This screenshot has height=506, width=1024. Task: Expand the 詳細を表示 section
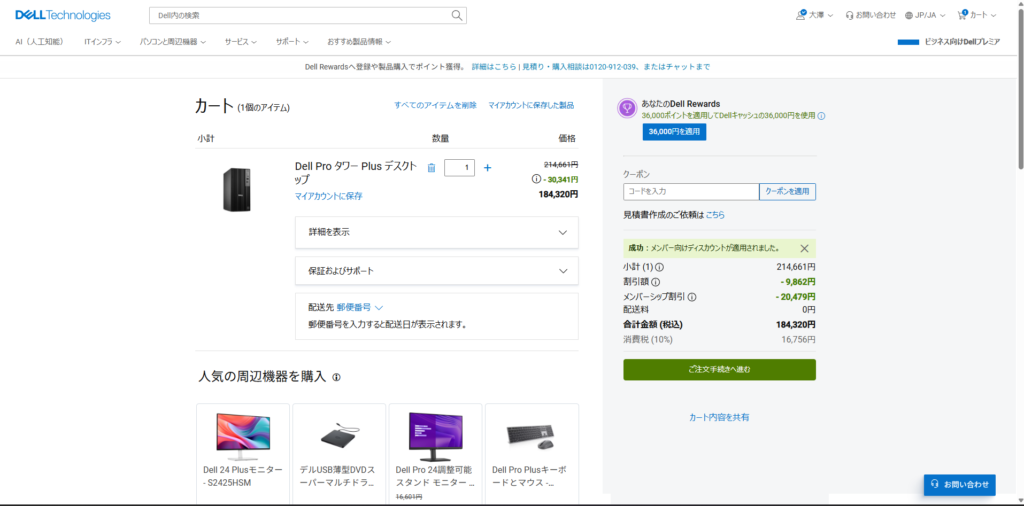click(x=436, y=232)
